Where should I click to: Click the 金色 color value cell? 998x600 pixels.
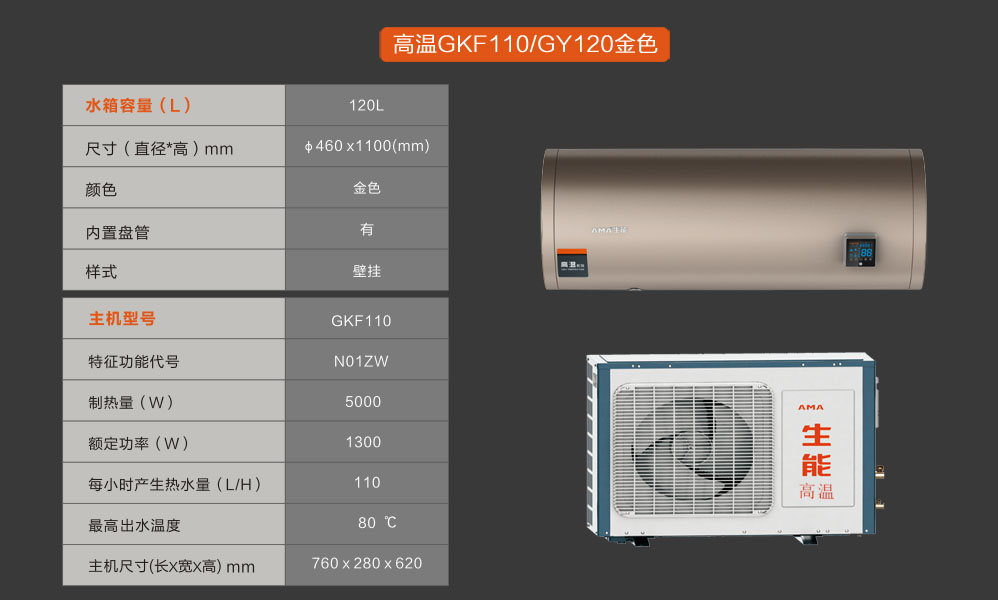point(367,188)
